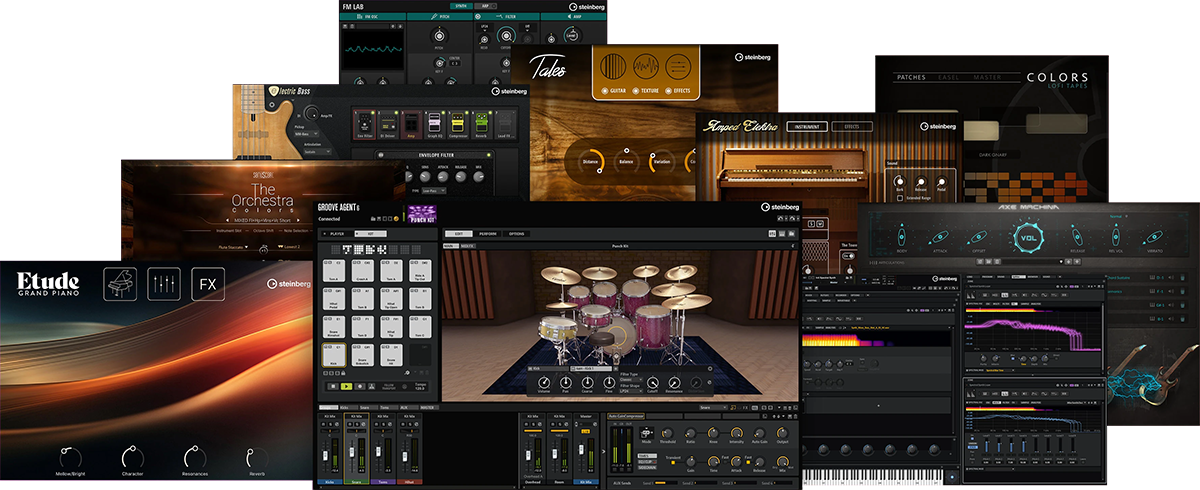Click the Cutoff knob below the drum kit
1200x490 pixels.
coord(652,385)
